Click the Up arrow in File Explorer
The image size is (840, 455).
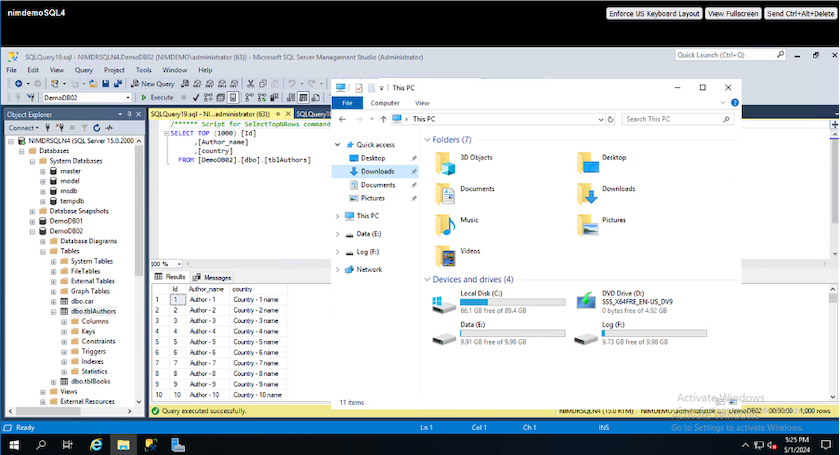[382, 119]
